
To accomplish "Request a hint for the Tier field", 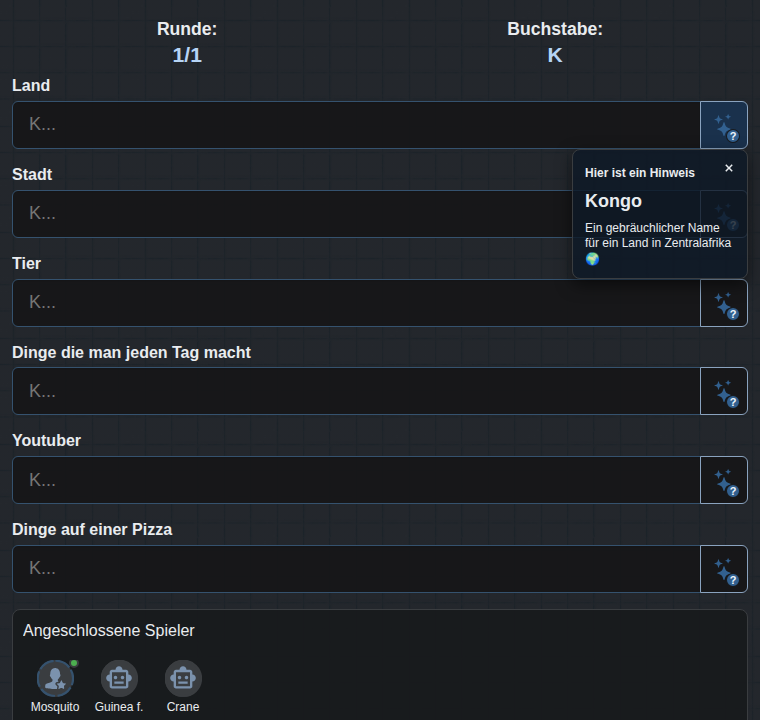I will [724, 303].
